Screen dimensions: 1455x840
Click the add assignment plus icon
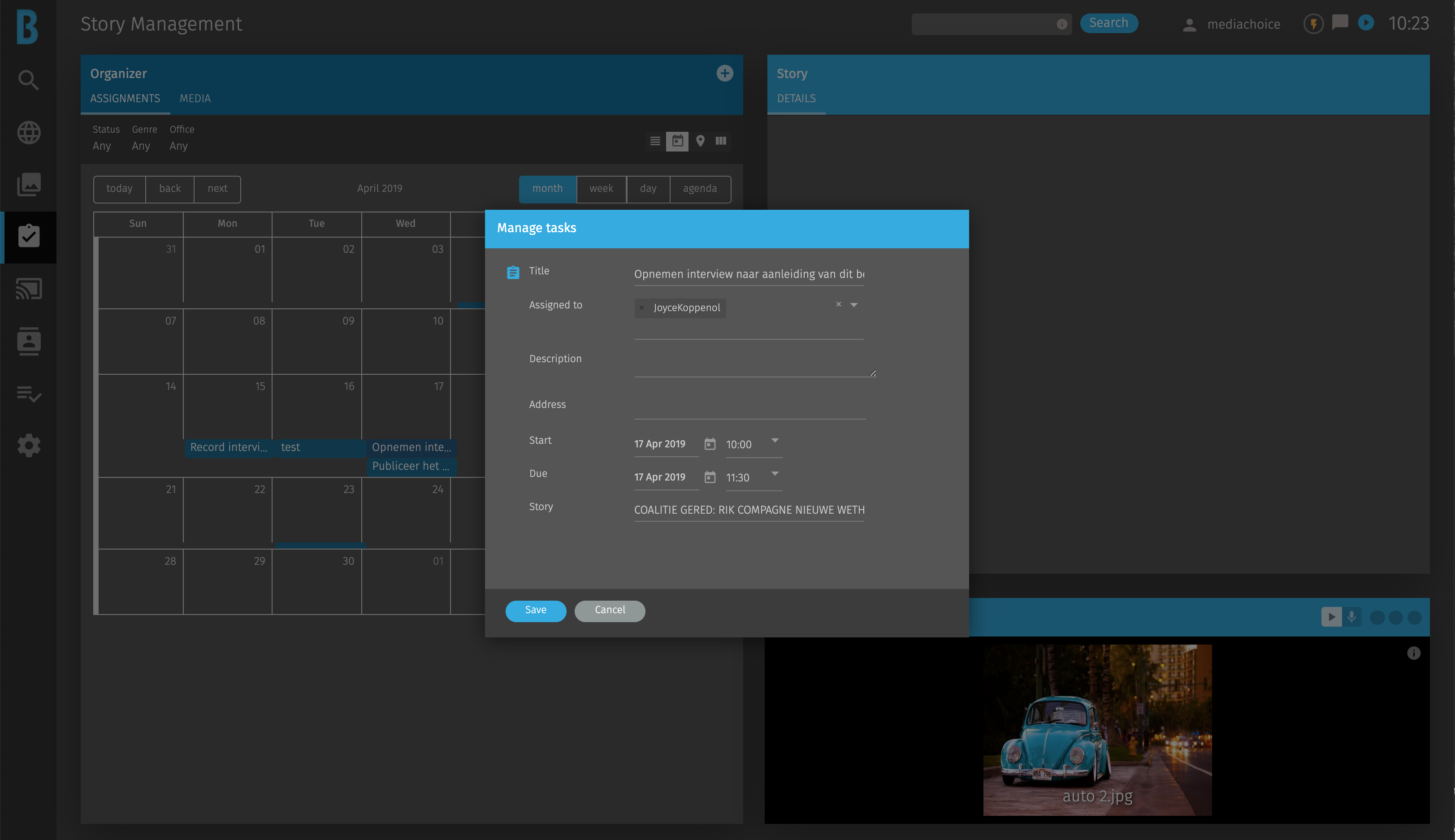click(x=725, y=73)
